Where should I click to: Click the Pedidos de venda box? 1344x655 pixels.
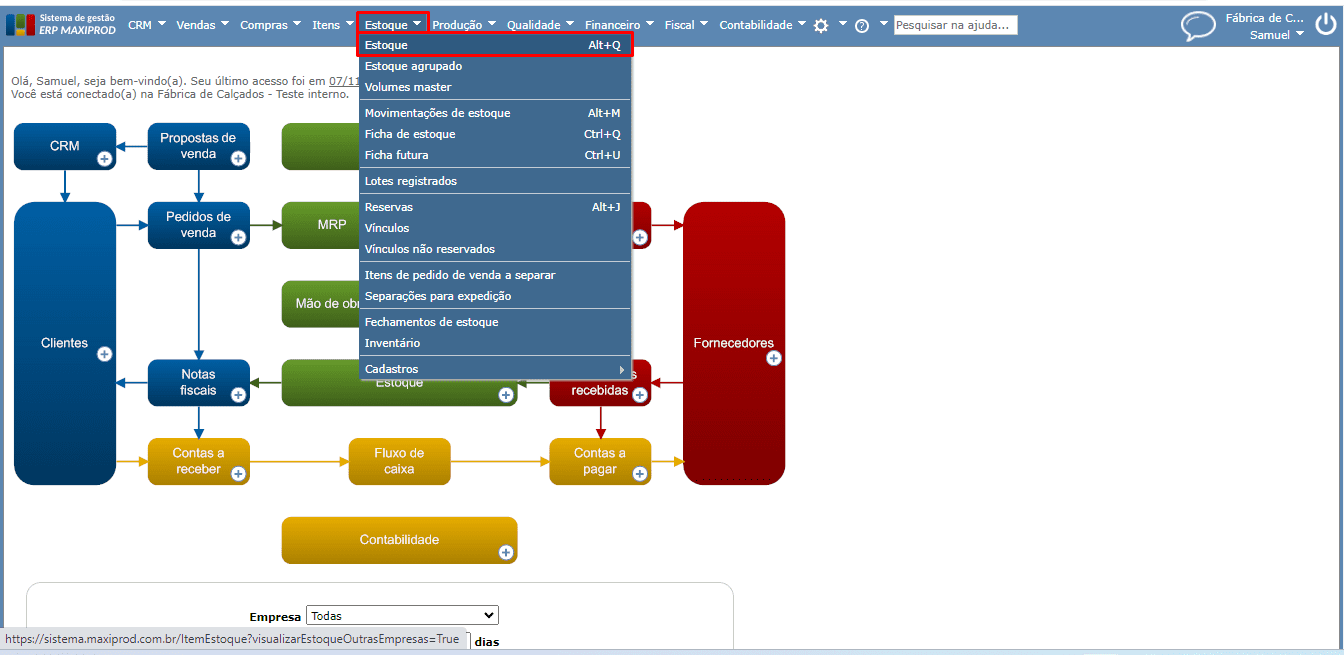coord(198,225)
